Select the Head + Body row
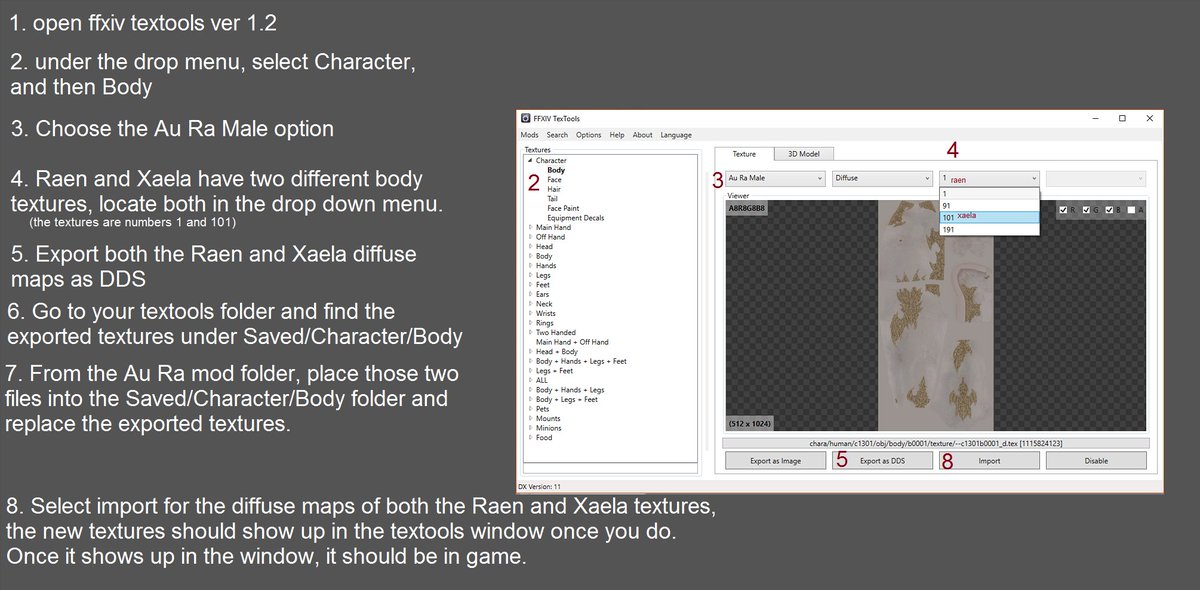Screen dimensions: 1200x590 [557, 352]
